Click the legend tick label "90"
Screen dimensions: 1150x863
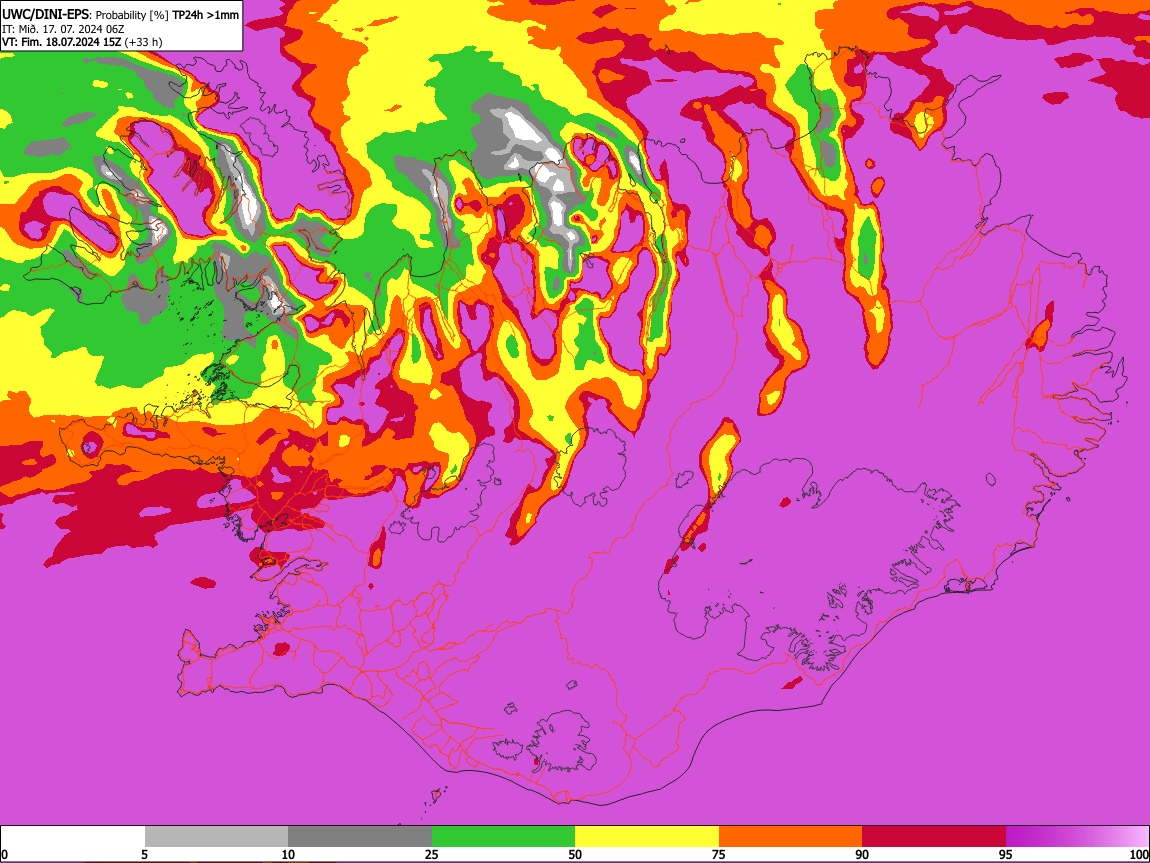(862, 855)
